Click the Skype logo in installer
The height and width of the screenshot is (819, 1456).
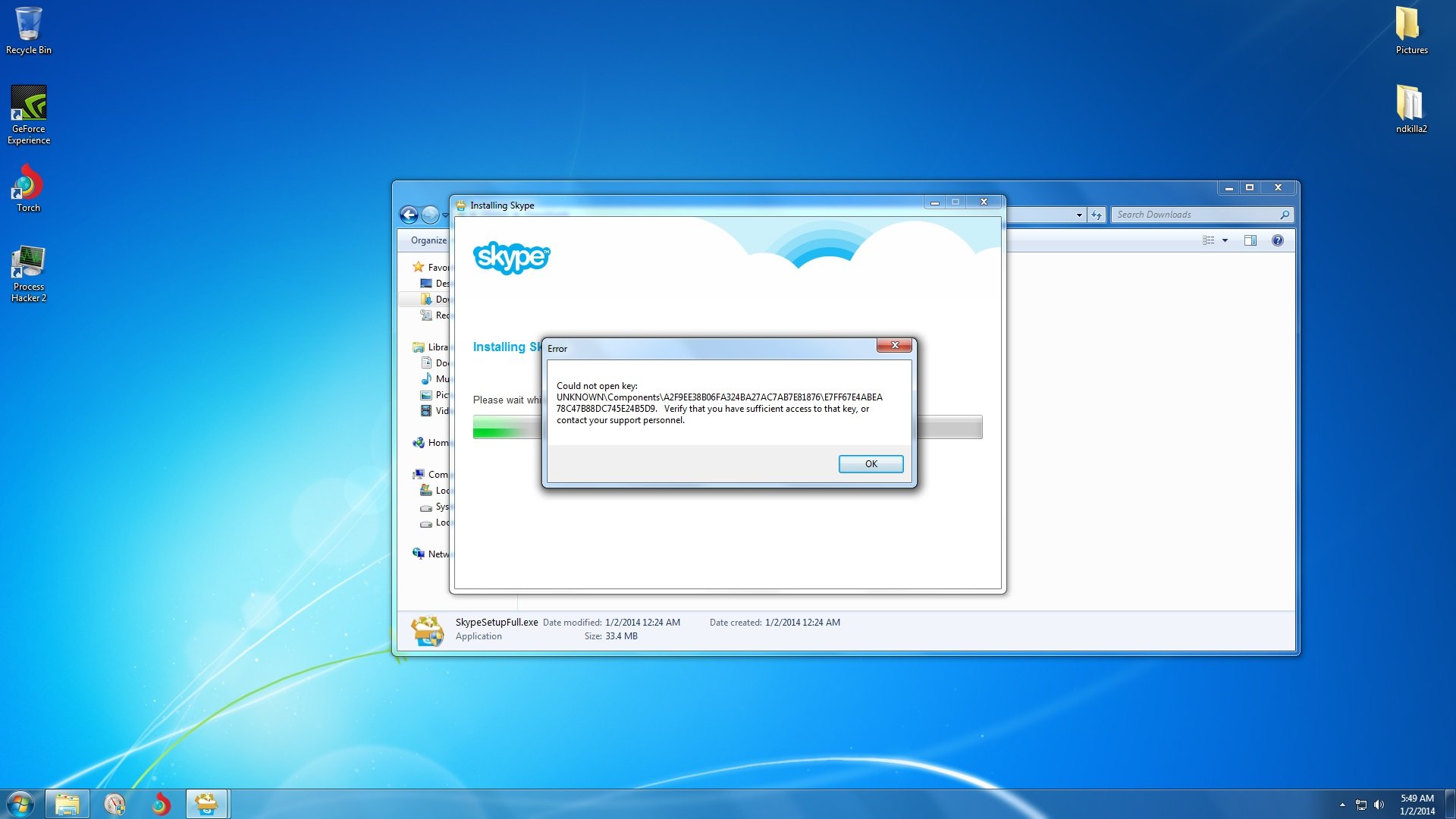[512, 258]
